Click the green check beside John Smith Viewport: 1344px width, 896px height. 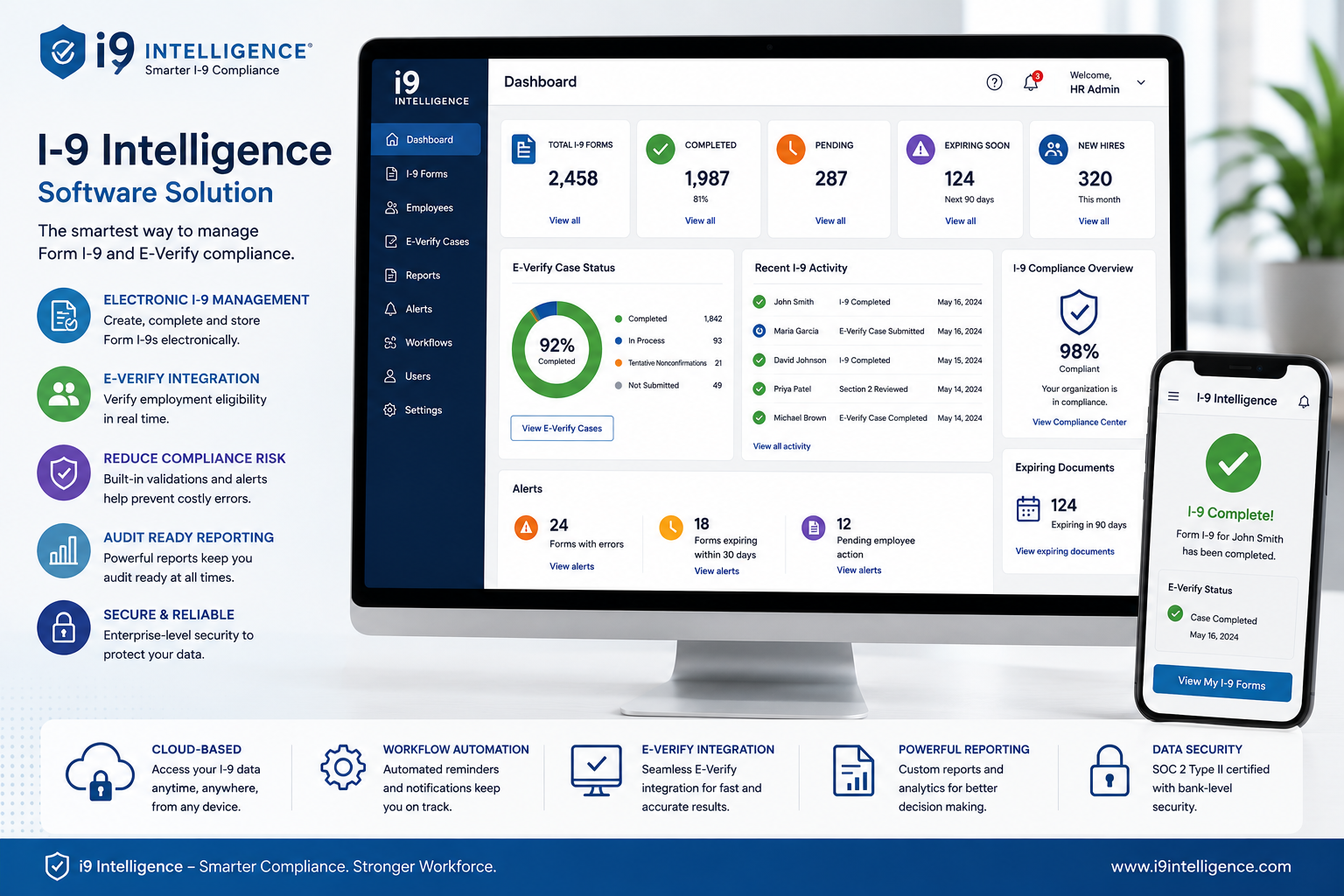[759, 302]
